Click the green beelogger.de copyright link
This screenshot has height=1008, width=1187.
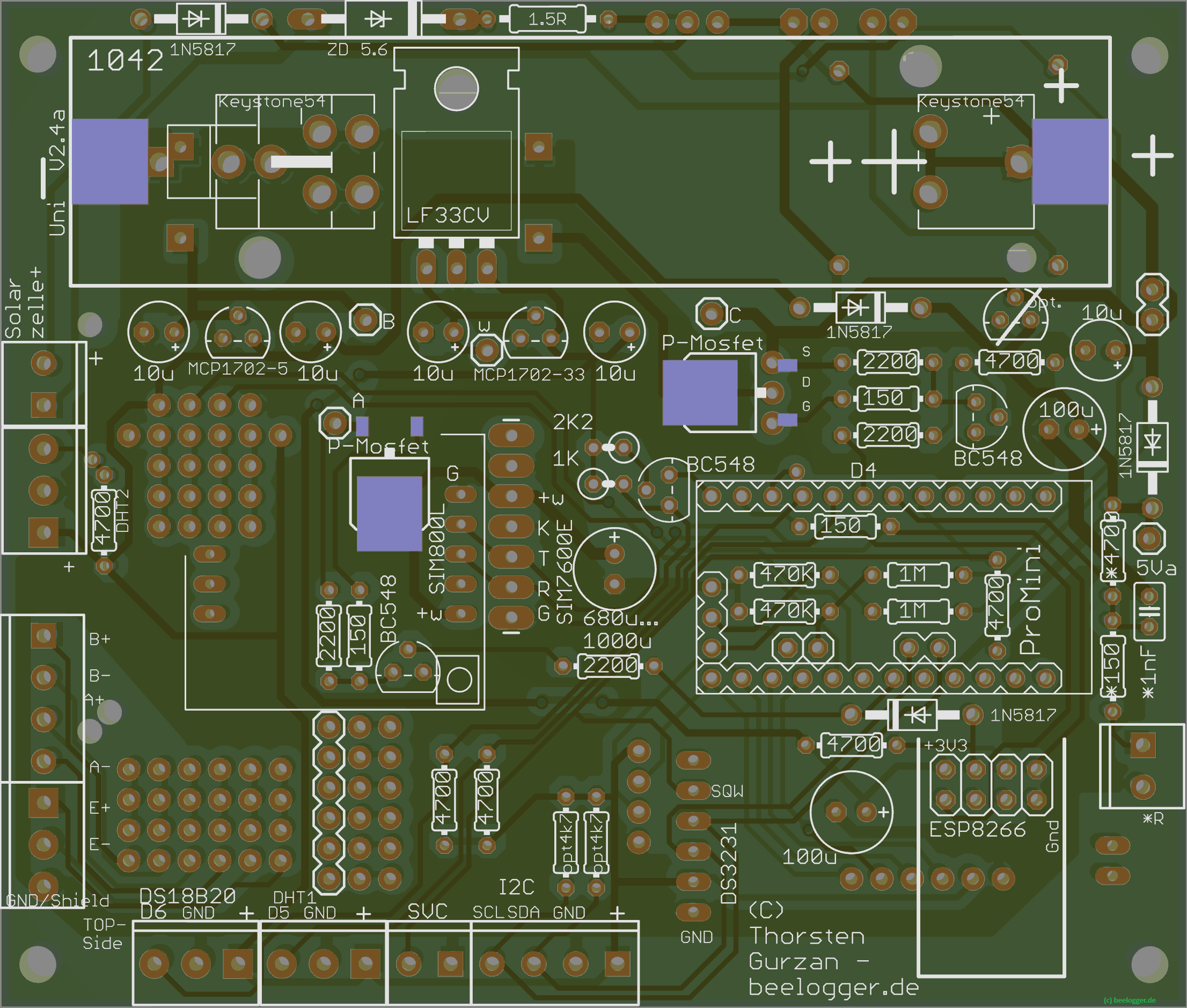click(x=1129, y=1000)
